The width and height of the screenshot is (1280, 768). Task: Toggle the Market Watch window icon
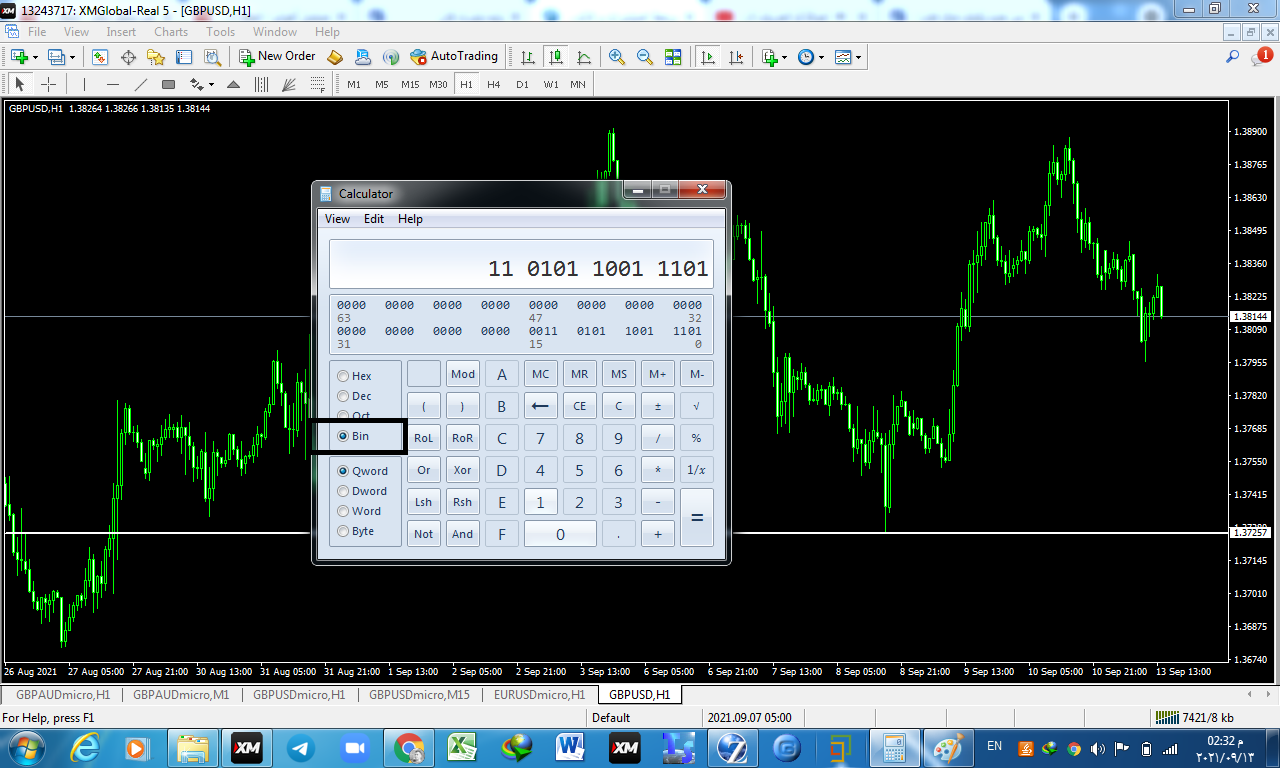click(100, 57)
